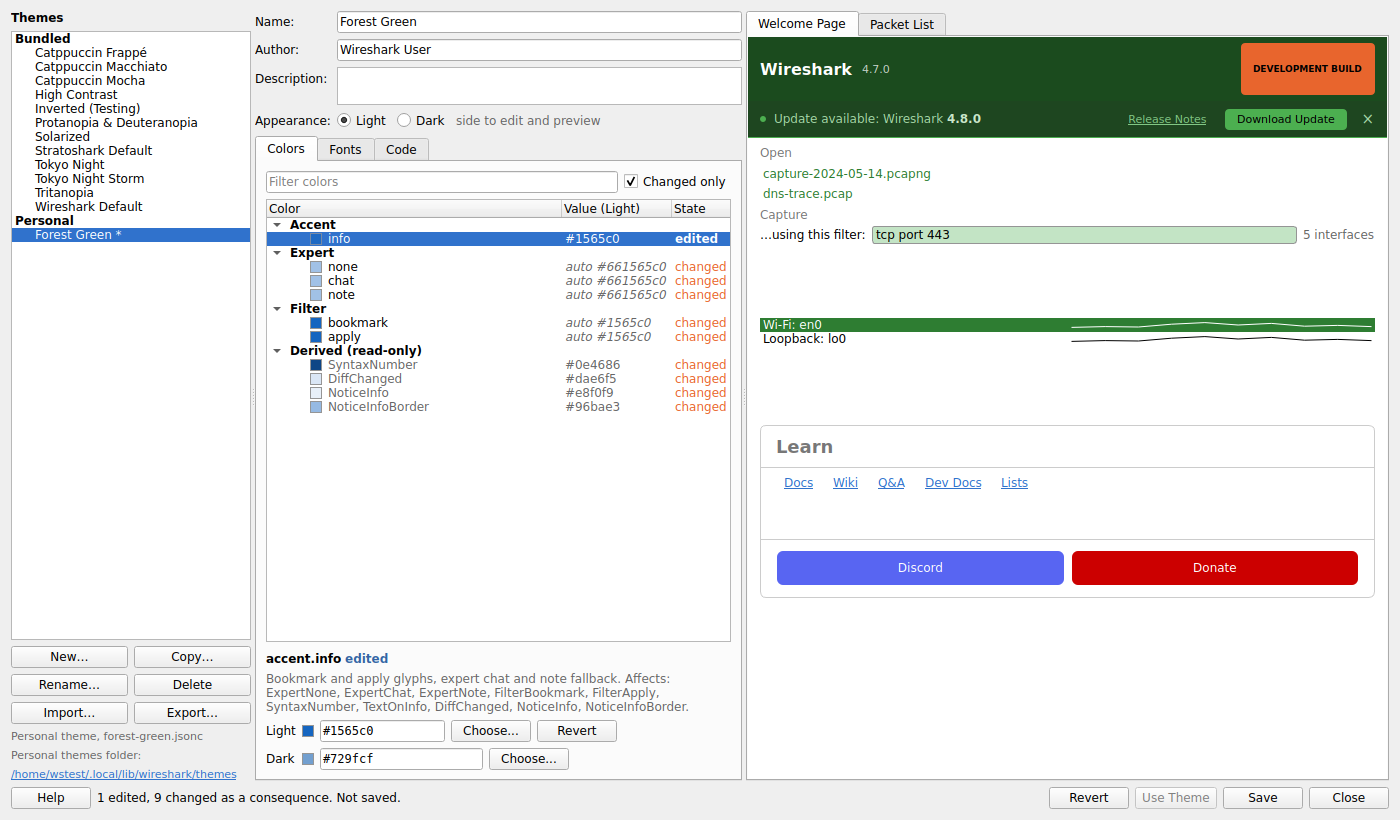Click the Filter colors search field
The width and height of the screenshot is (1400, 820).
442,182
